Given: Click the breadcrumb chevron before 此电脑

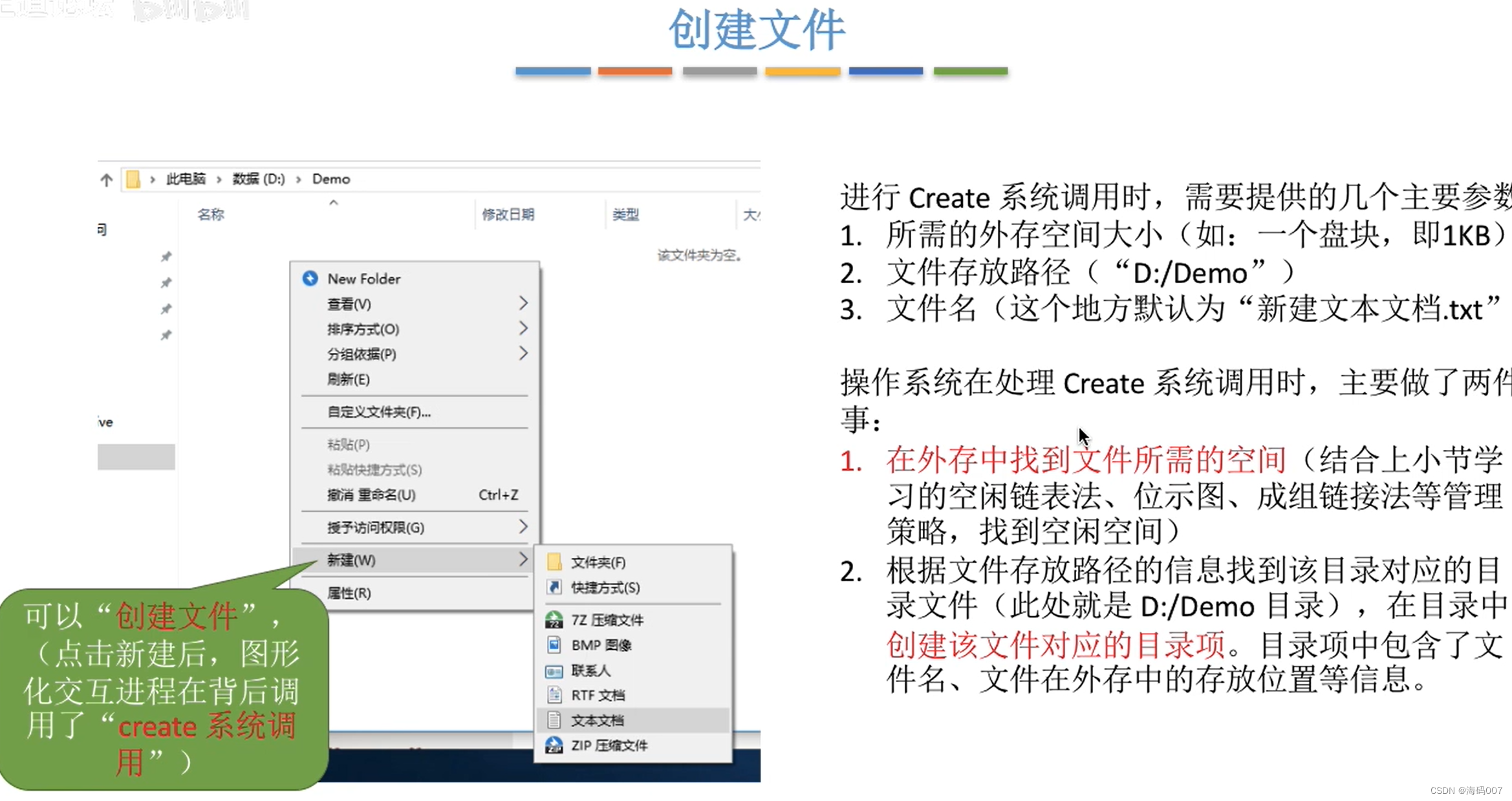Looking at the screenshot, I should click(x=153, y=179).
